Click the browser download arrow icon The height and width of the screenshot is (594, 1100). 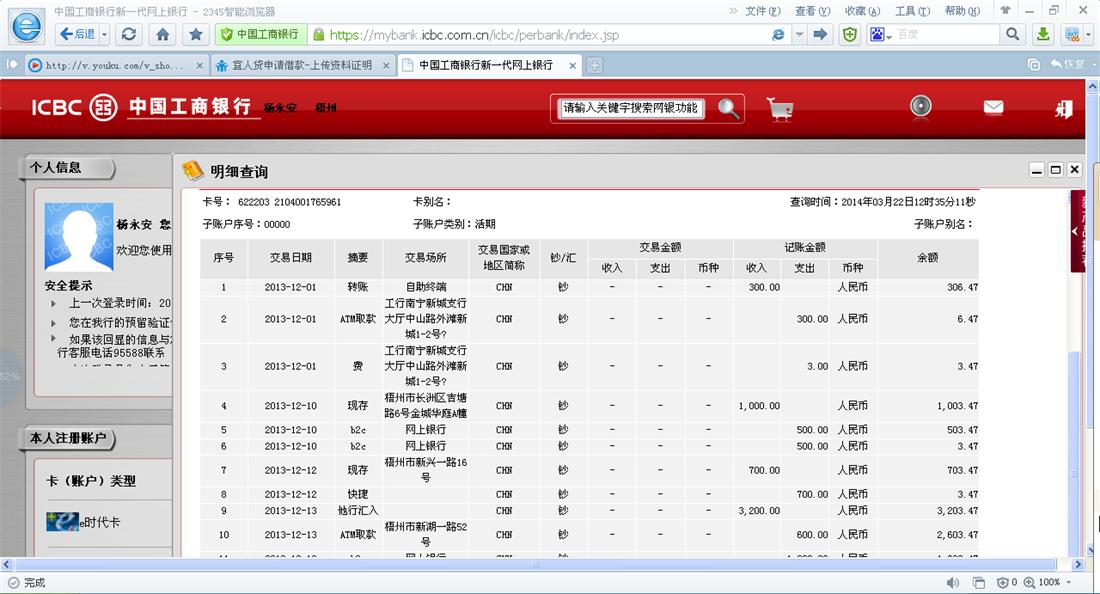coord(1042,34)
